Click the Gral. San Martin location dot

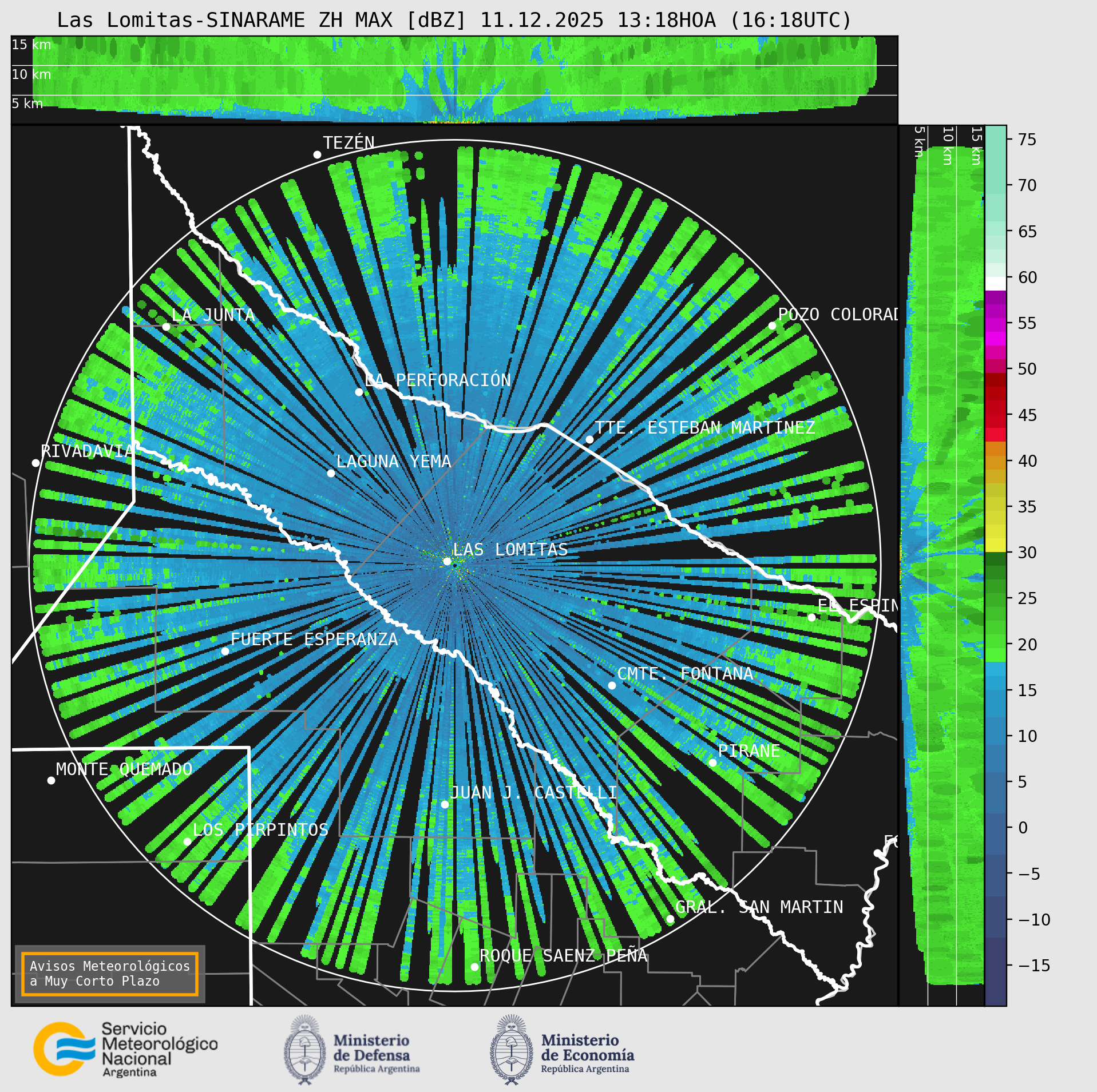click(670, 919)
